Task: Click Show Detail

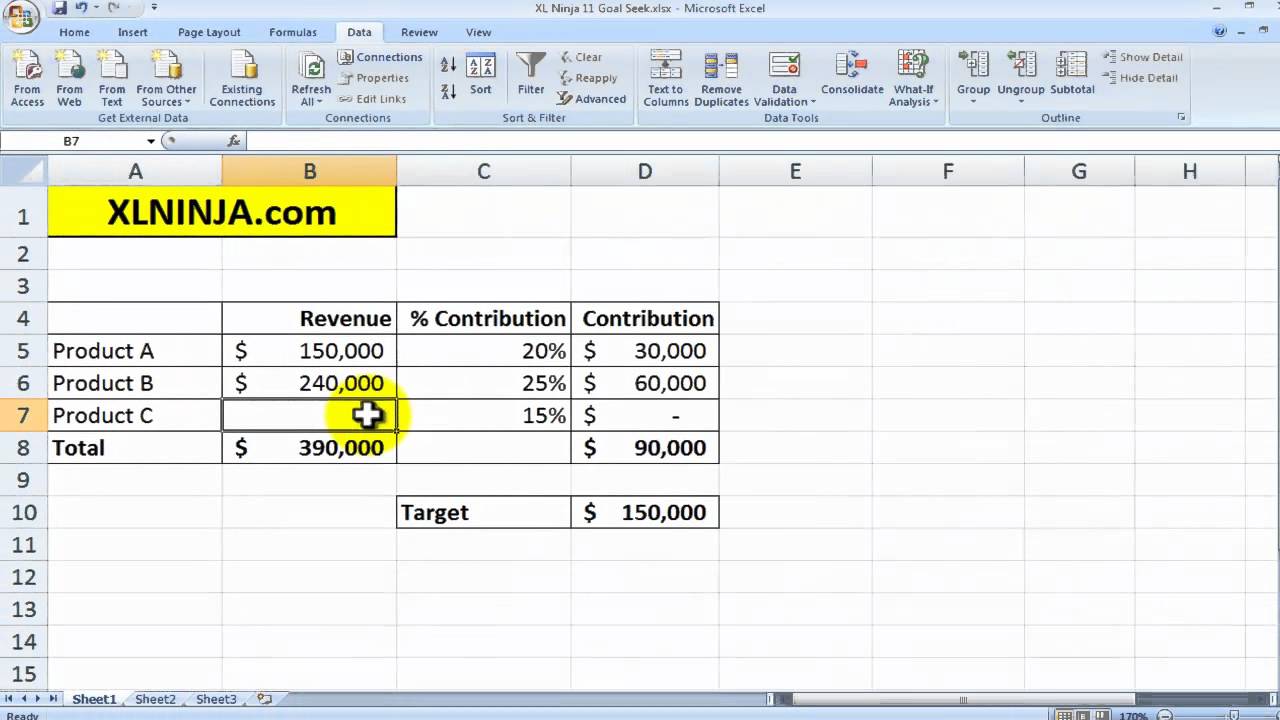Action: click(x=1142, y=57)
